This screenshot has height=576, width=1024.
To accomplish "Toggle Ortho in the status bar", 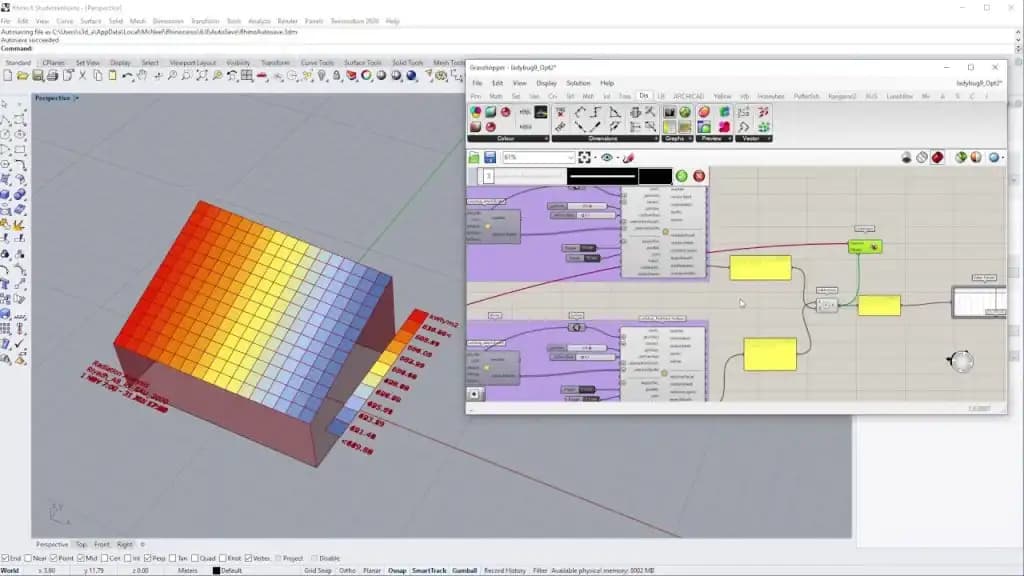I will tap(347, 570).
